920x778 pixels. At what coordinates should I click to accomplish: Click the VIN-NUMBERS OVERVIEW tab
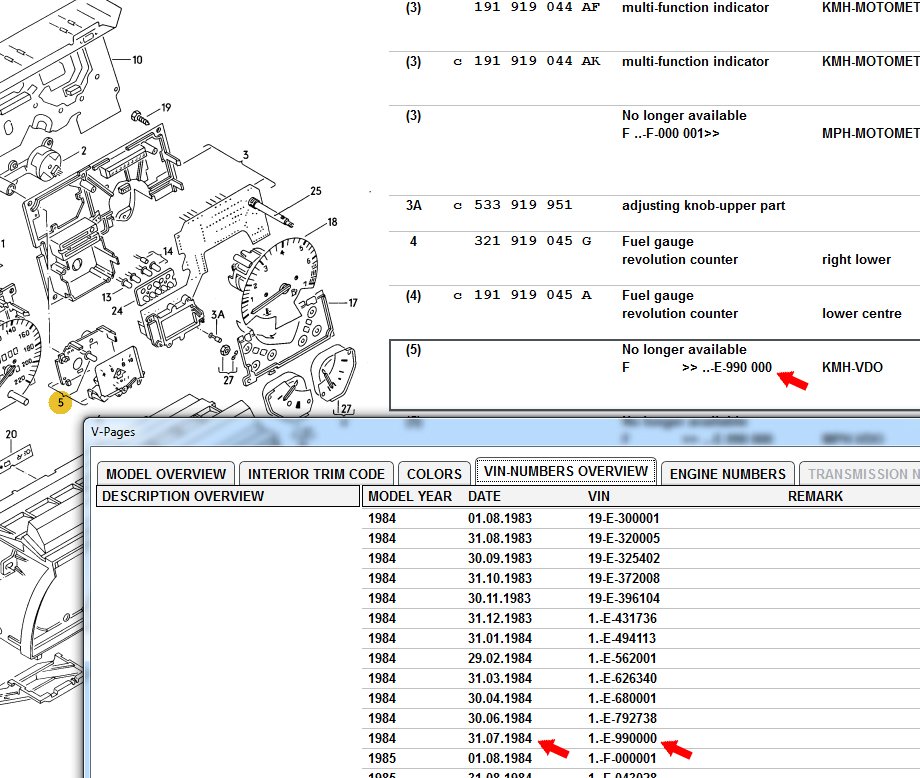[x=566, y=471]
